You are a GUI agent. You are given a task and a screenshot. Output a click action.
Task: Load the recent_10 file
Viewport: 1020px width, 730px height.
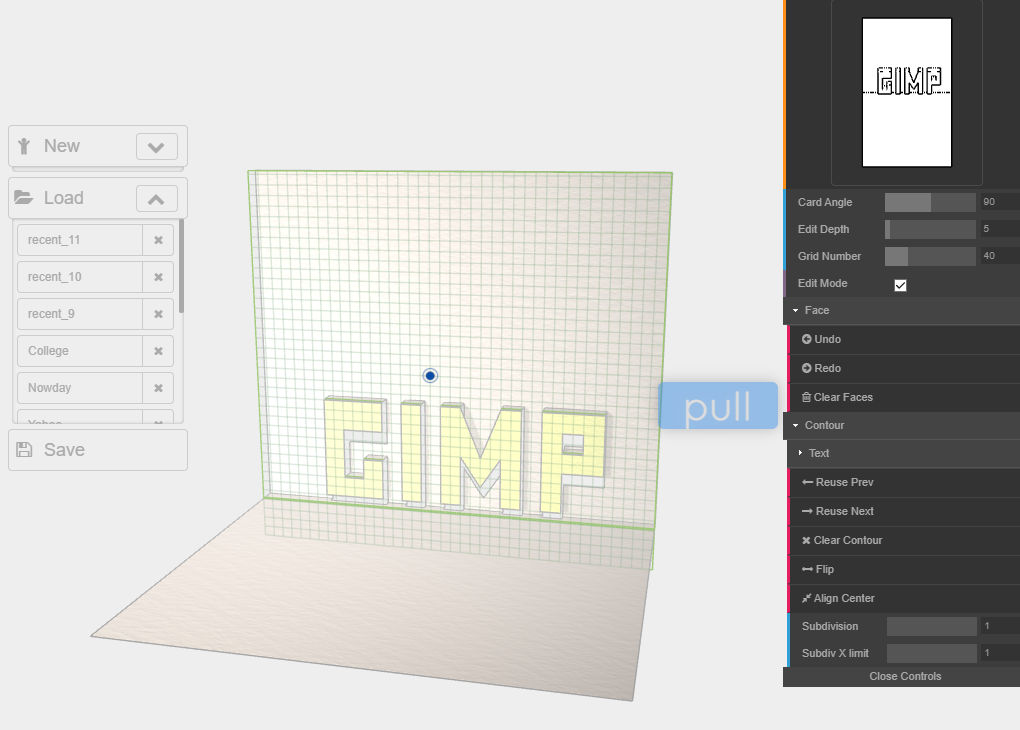point(80,277)
